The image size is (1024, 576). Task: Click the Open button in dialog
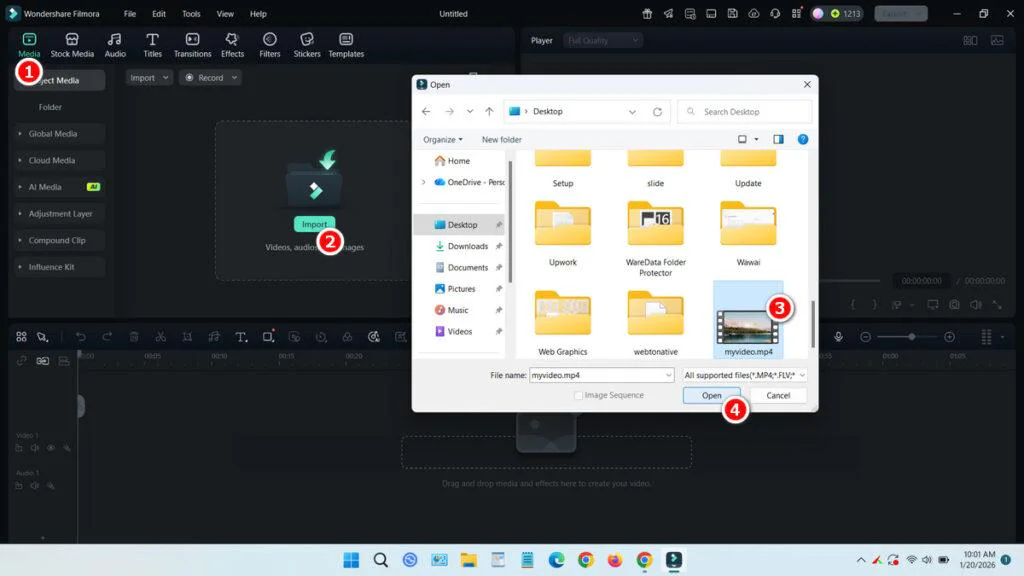click(711, 396)
